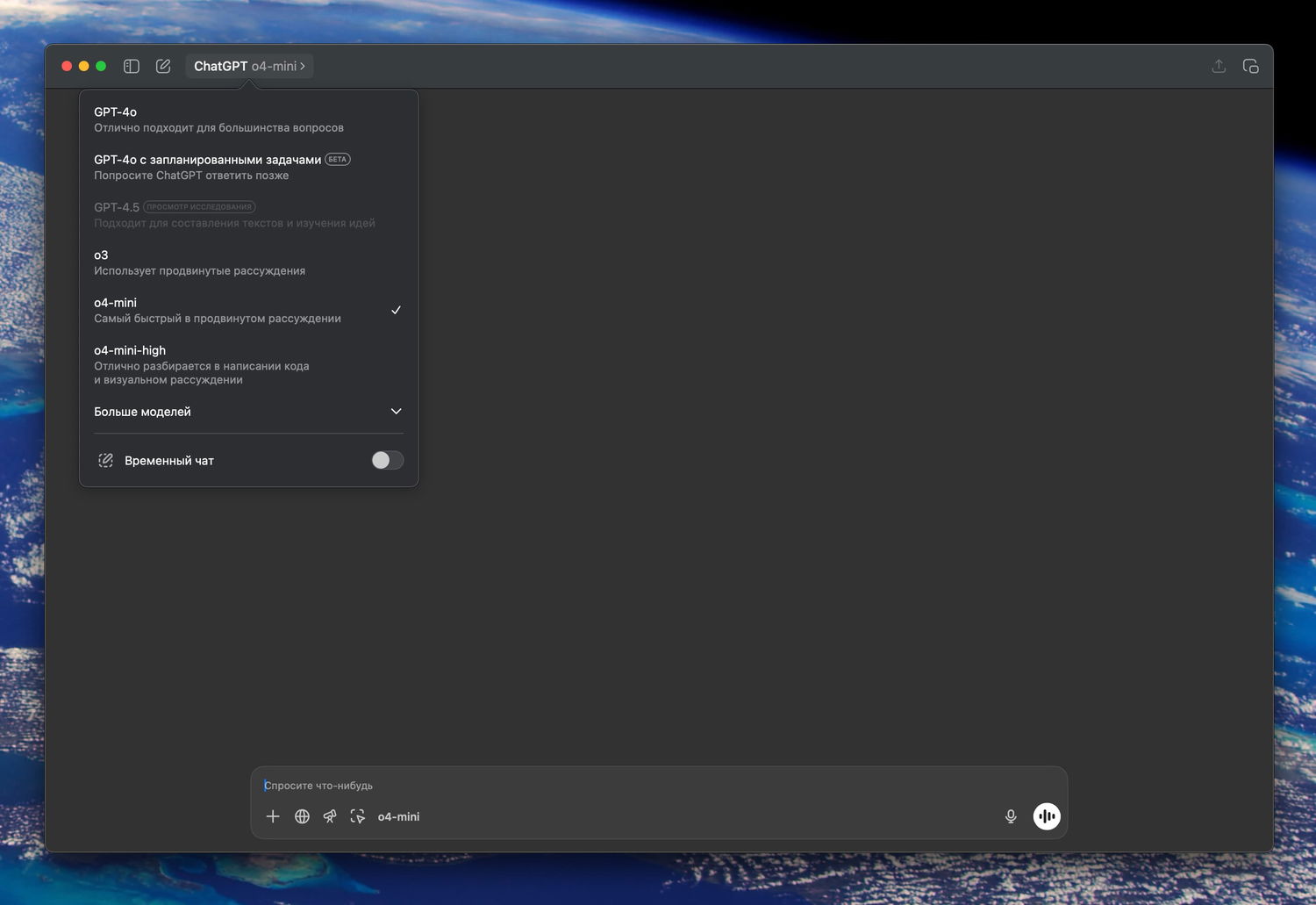Click the checkmark beside o4-mini
Screen dimensions: 1316x905
click(396, 310)
